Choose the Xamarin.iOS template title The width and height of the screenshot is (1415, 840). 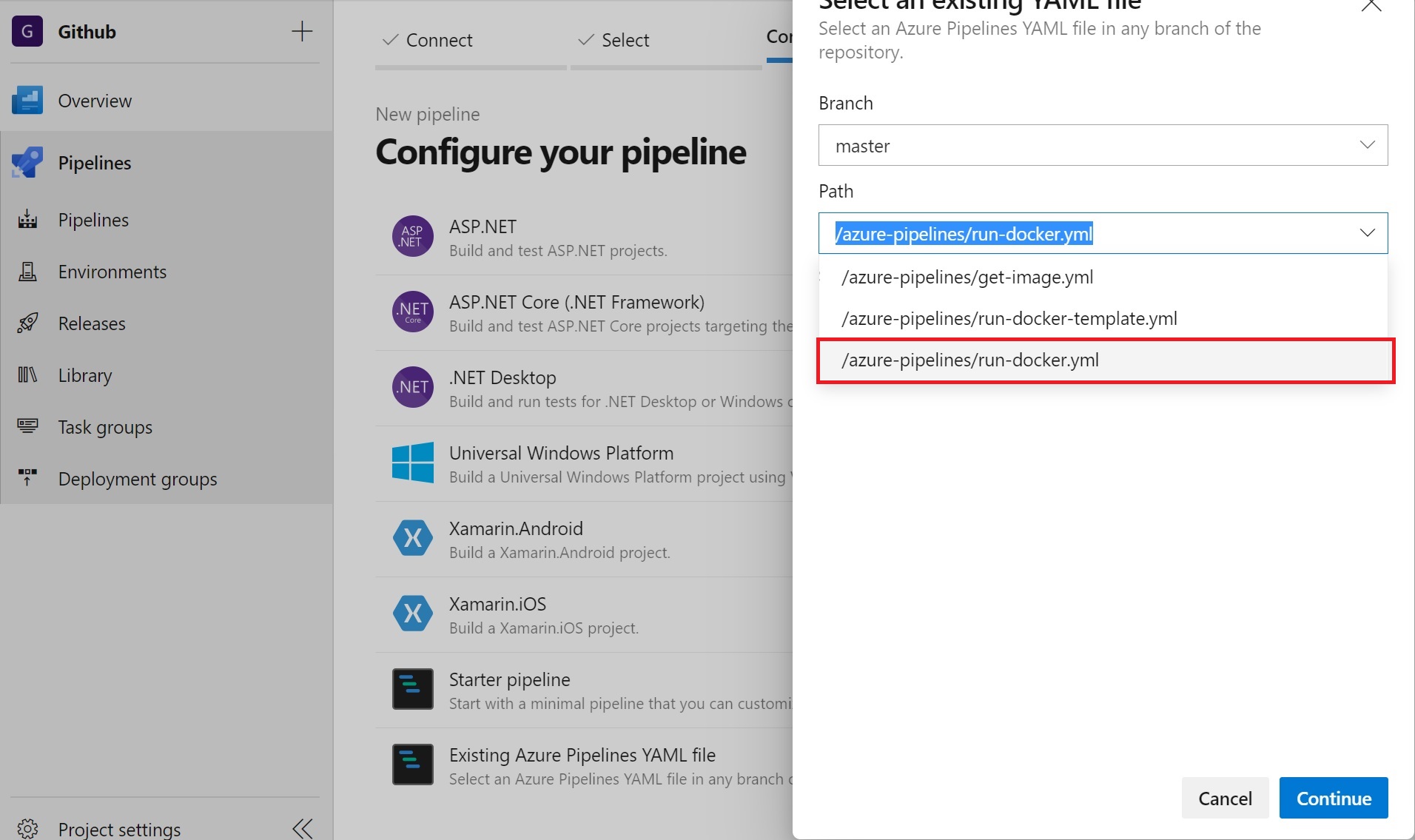[497, 604]
